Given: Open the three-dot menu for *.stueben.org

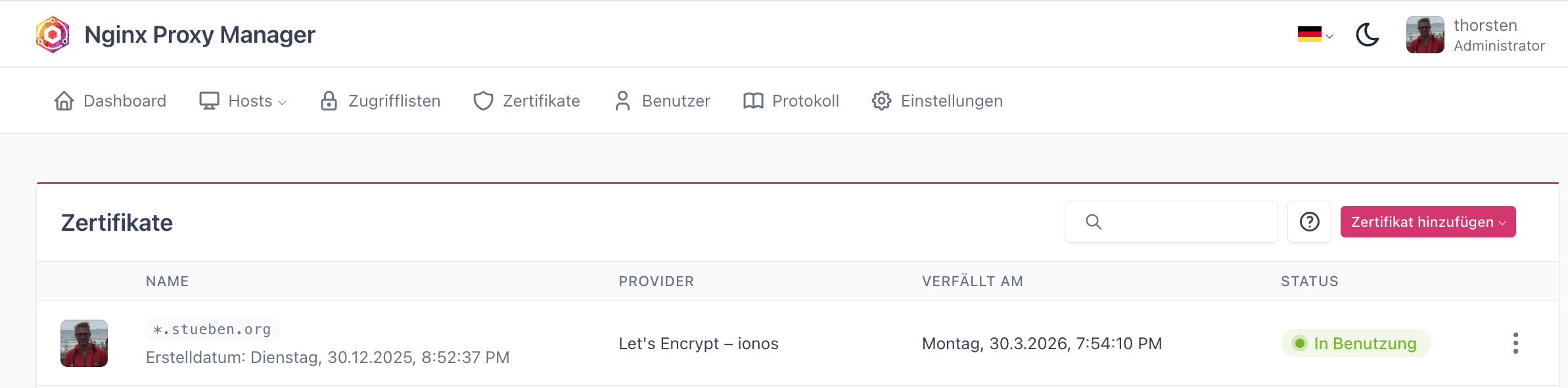Looking at the screenshot, I should pos(1515,343).
